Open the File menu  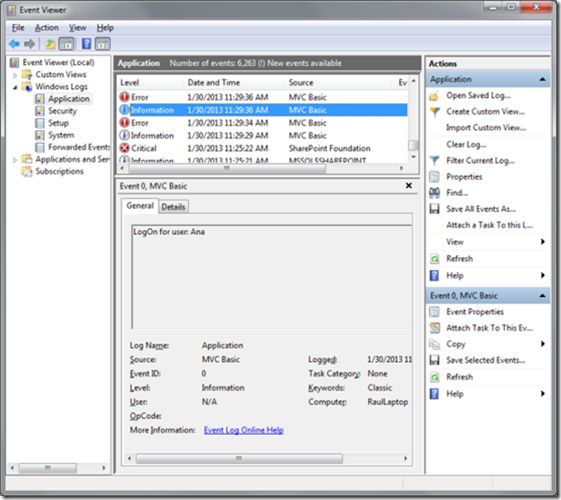[x=18, y=28]
